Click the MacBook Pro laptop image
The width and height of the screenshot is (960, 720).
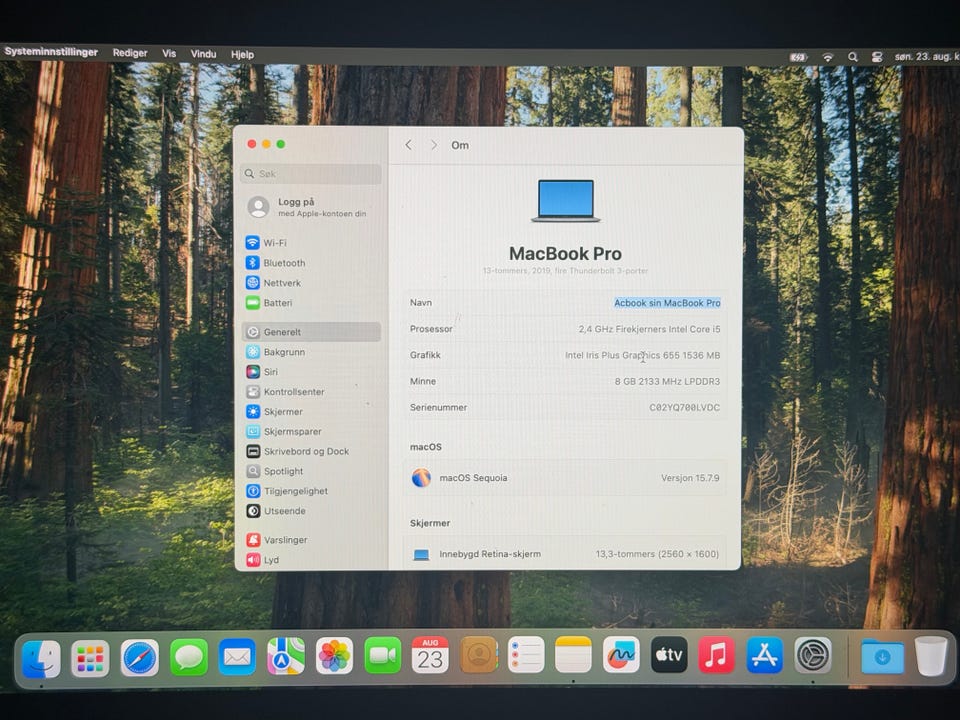coord(566,201)
